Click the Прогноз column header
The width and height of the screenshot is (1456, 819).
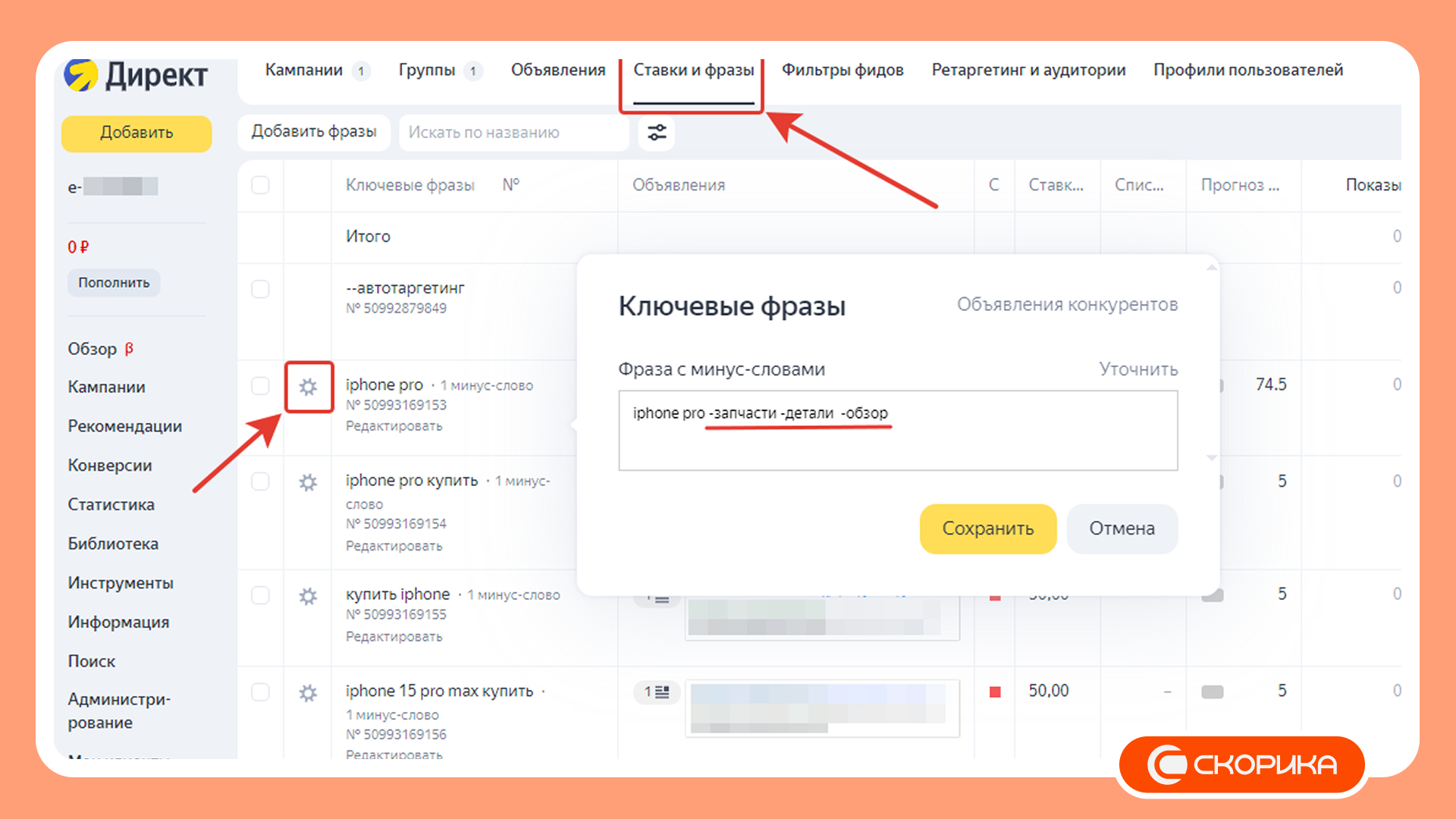(1240, 185)
